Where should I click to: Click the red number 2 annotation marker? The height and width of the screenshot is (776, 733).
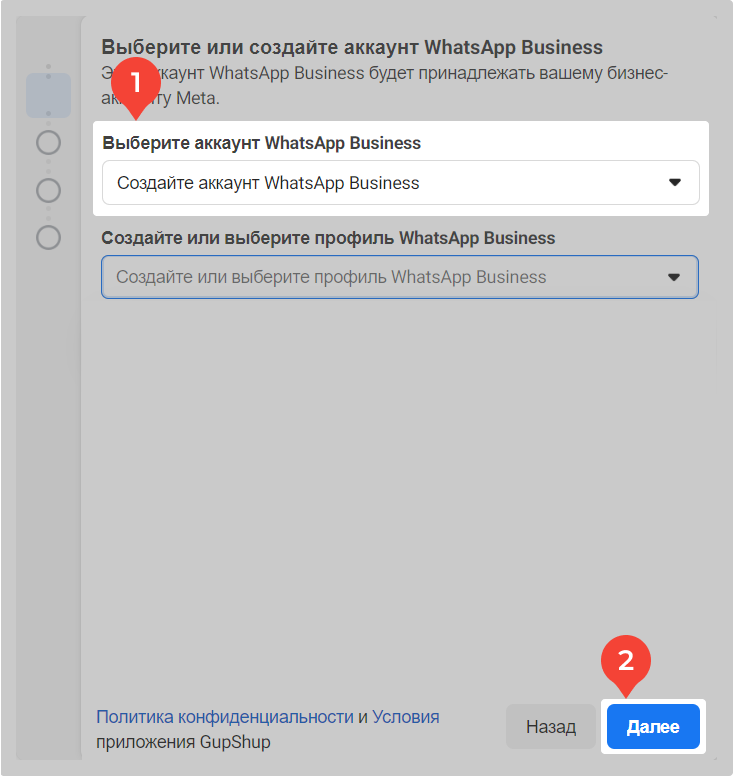pos(625,661)
